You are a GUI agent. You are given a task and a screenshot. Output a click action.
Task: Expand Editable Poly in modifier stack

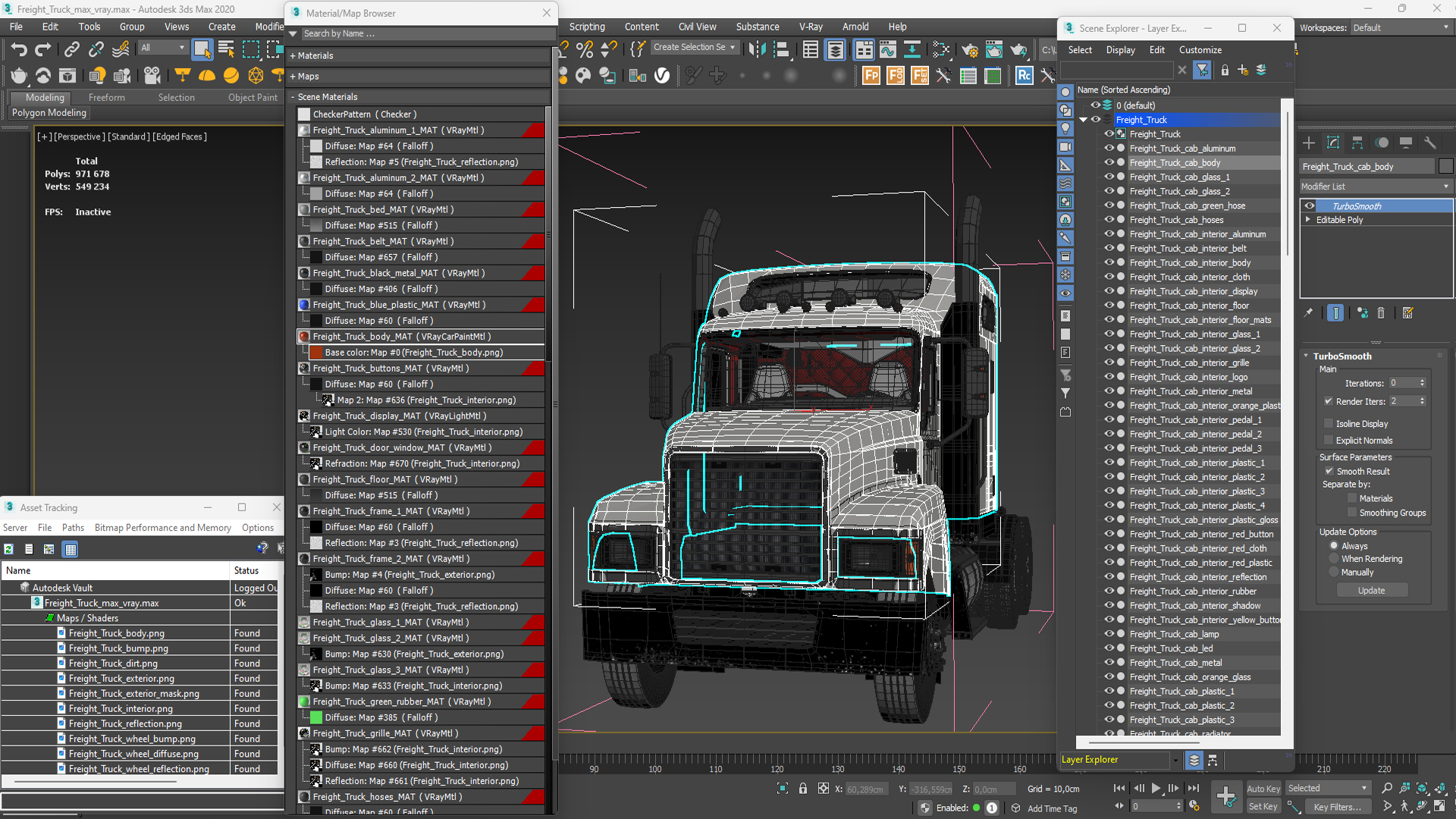(1307, 220)
